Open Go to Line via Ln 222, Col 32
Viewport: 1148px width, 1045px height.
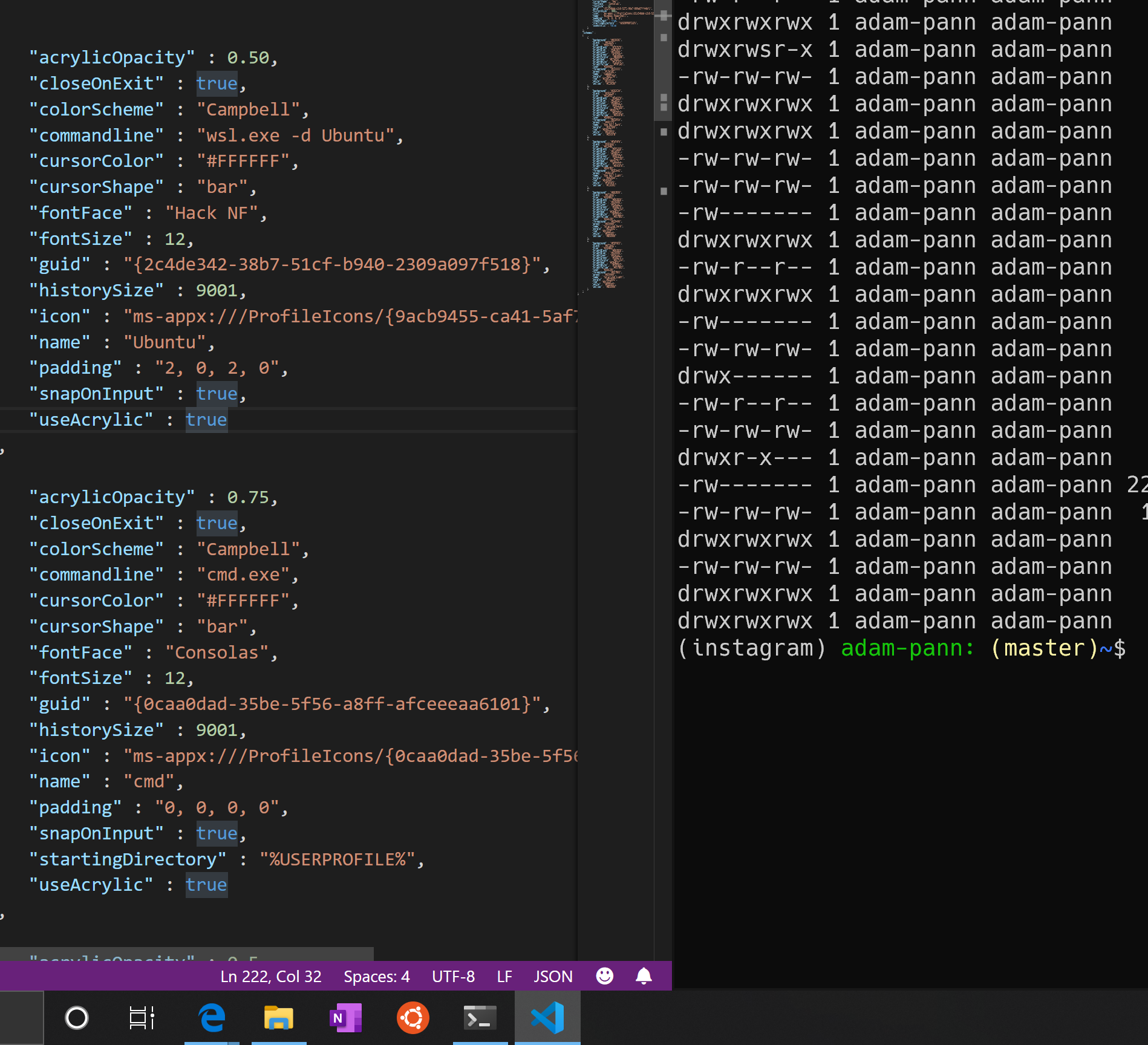(x=270, y=975)
